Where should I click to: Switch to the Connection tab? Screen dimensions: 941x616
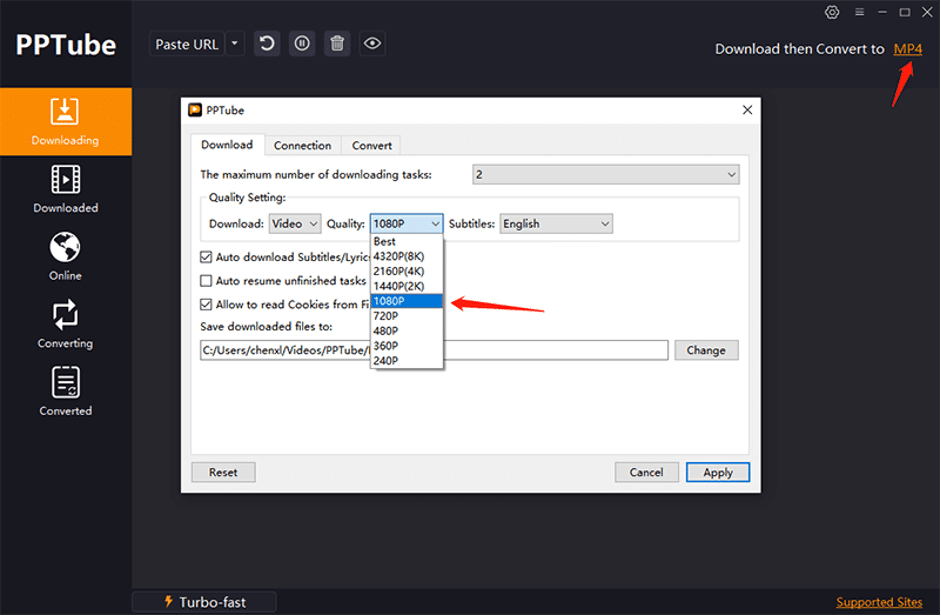pos(302,145)
